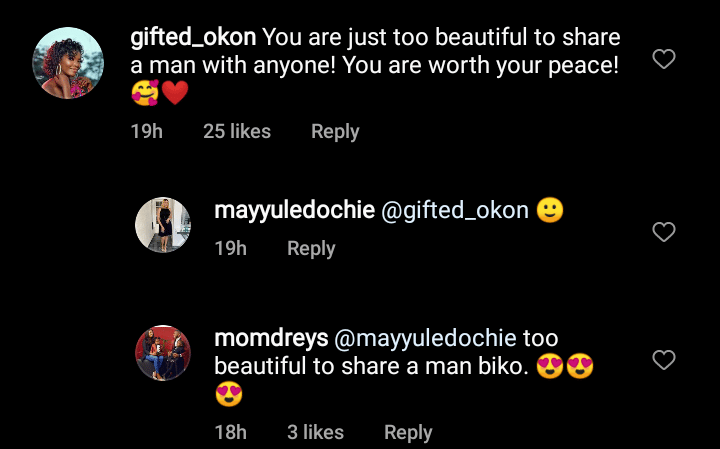Open momdreys' profile picture

[163, 353]
